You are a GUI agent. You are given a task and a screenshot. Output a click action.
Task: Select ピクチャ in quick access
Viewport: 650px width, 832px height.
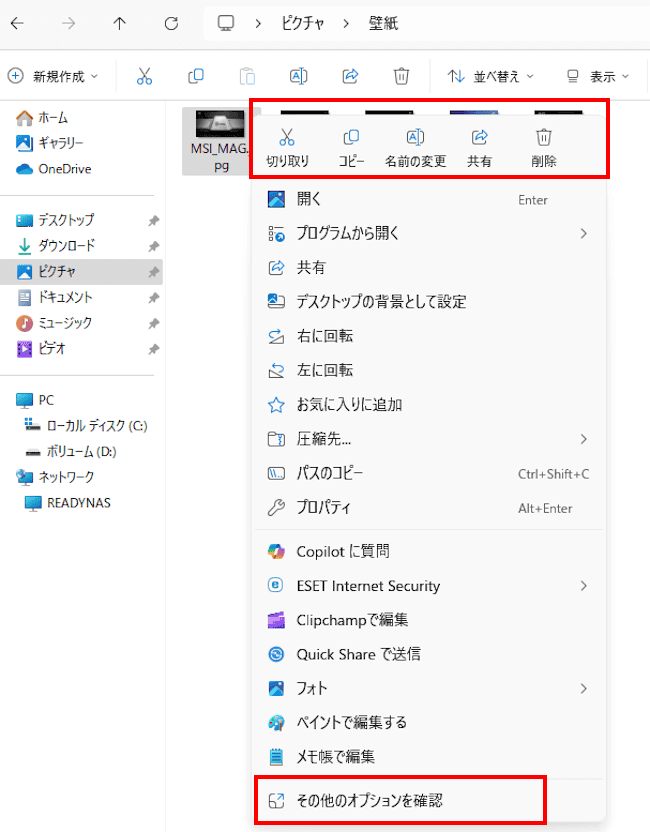pyautogui.click(x=81, y=272)
